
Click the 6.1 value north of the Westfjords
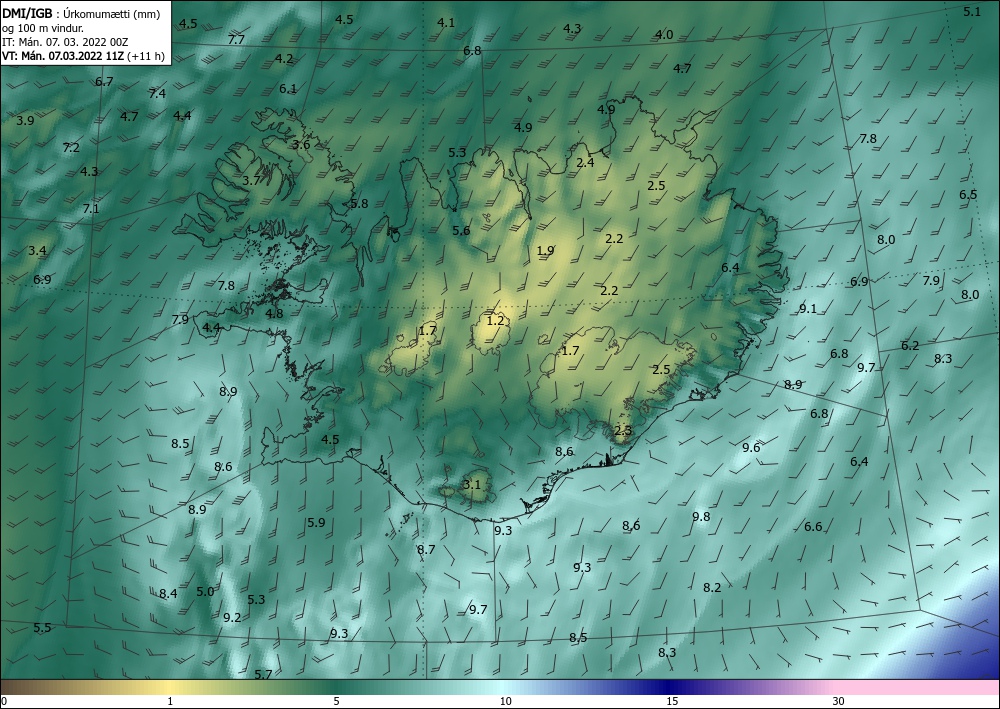288,89
